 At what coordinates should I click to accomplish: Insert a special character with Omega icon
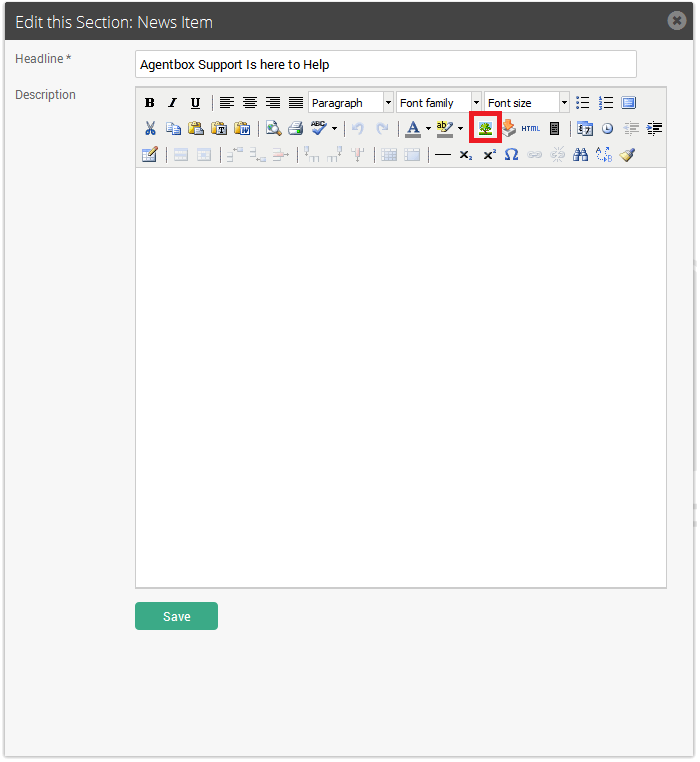click(511, 155)
